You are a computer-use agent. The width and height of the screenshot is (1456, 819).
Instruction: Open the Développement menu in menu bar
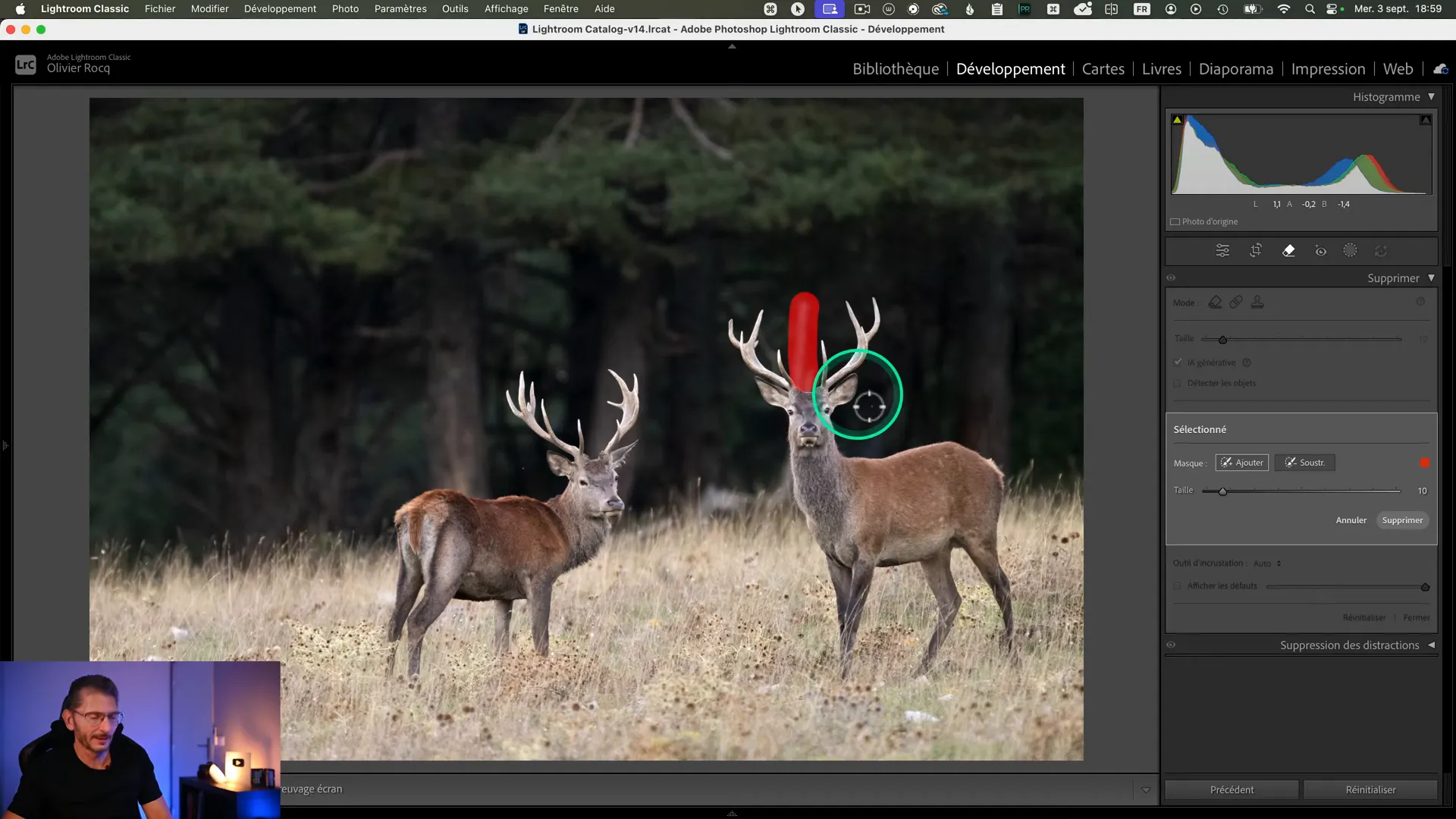[x=280, y=8]
